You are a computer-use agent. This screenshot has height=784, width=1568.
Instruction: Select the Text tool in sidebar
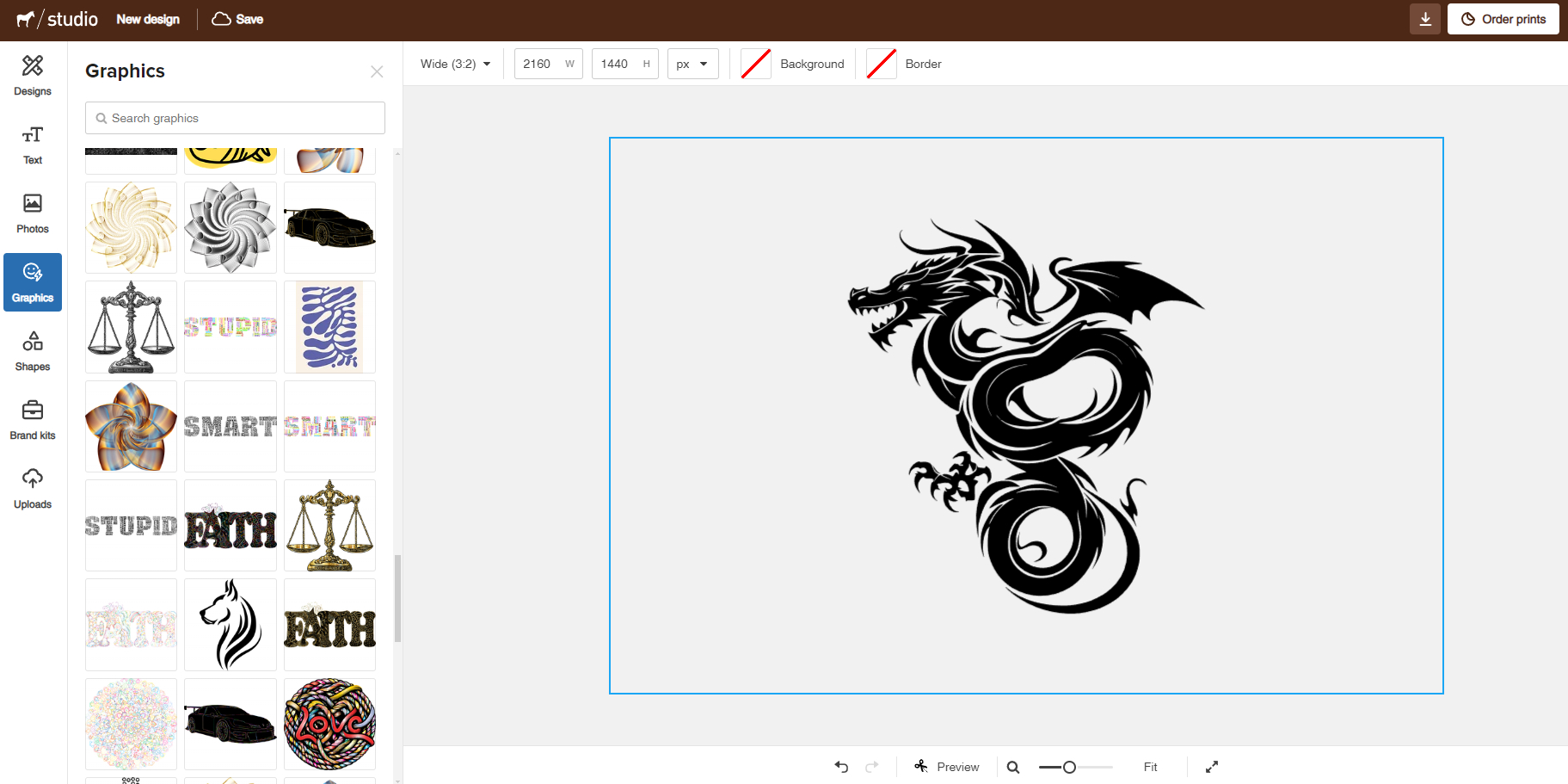pyautogui.click(x=33, y=145)
